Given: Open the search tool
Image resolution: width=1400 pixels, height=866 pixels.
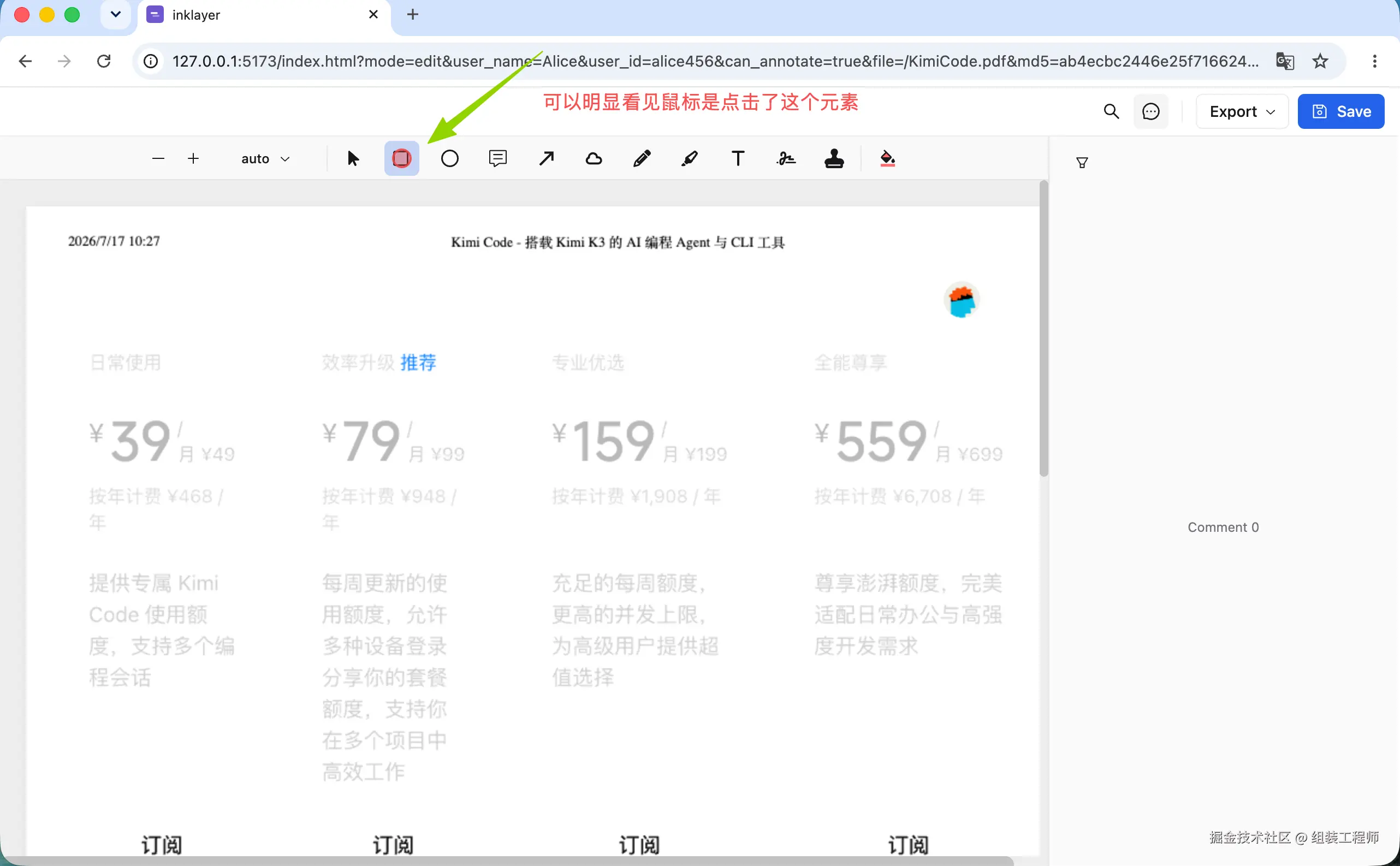Looking at the screenshot, I should 1111,111.
